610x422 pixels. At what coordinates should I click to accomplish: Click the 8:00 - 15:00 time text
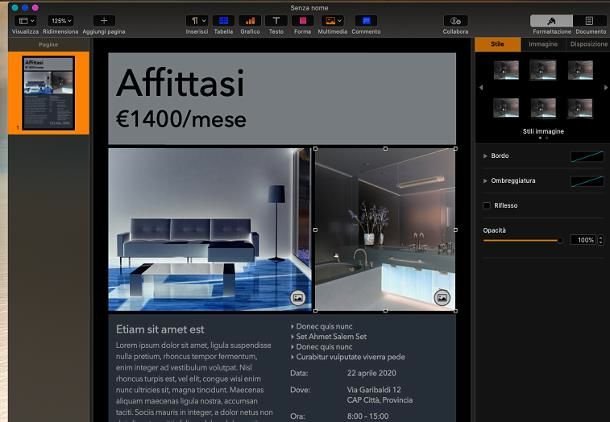point(368,417)
